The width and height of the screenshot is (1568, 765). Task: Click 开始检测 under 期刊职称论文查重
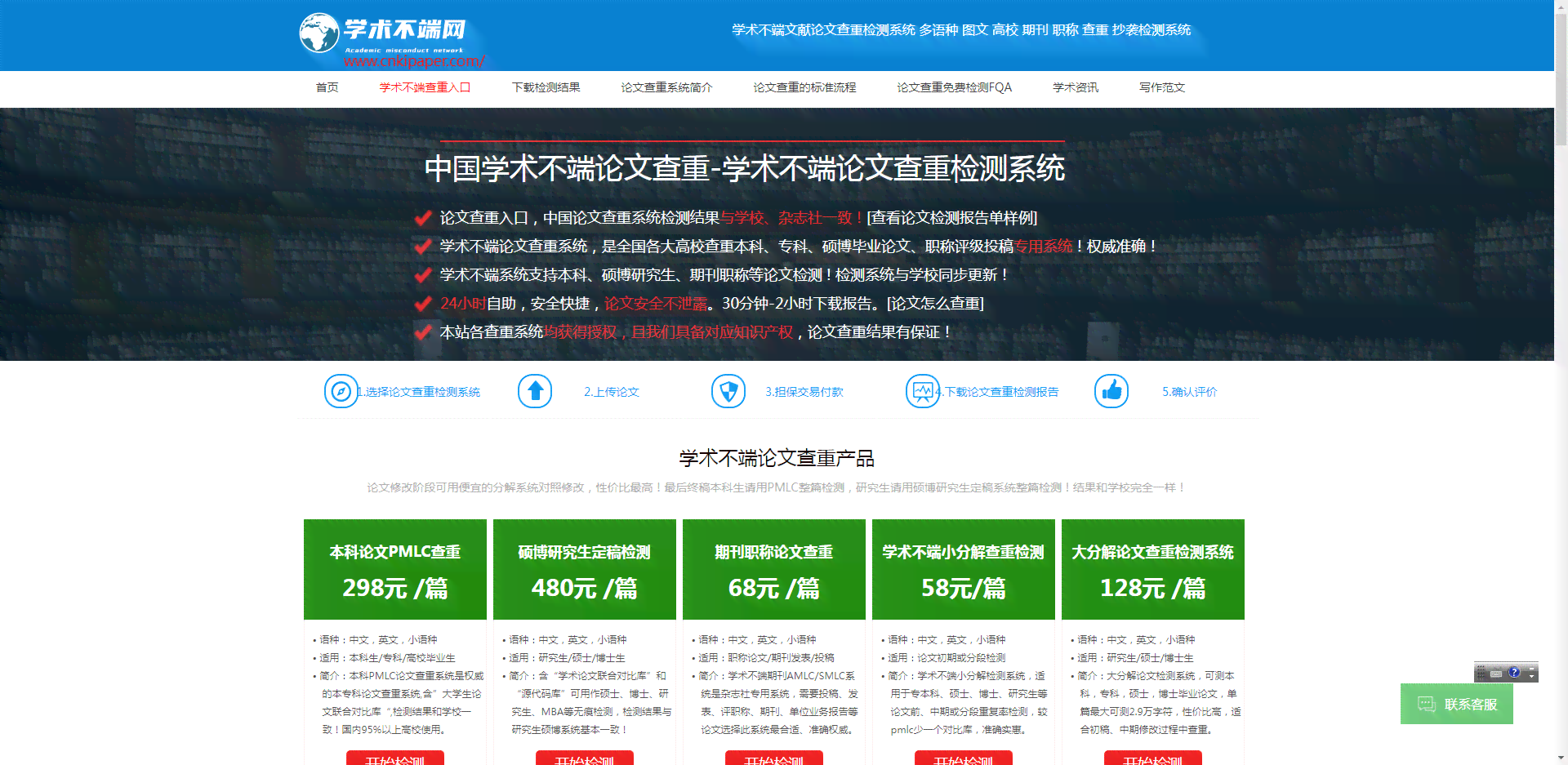point(774,758)
